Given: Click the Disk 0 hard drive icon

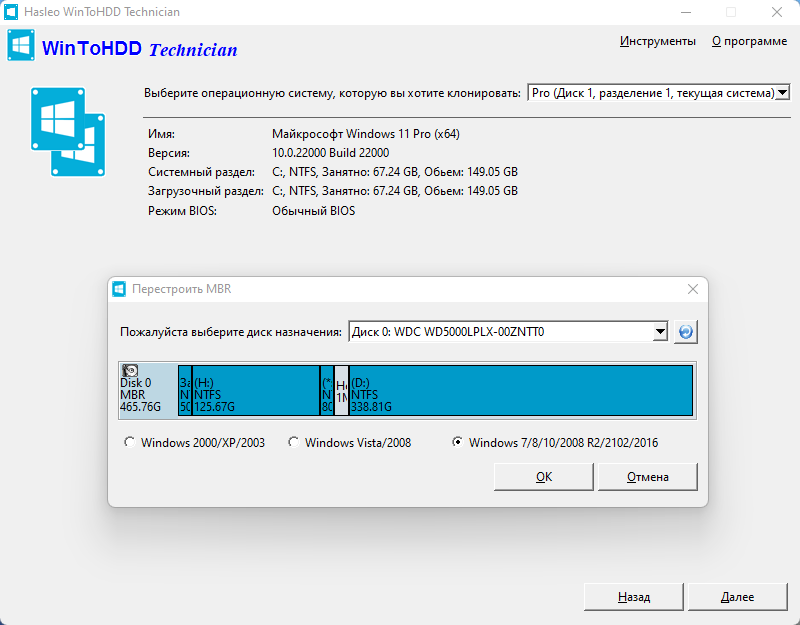Looking at the screenshot, I should pos(131,370).
